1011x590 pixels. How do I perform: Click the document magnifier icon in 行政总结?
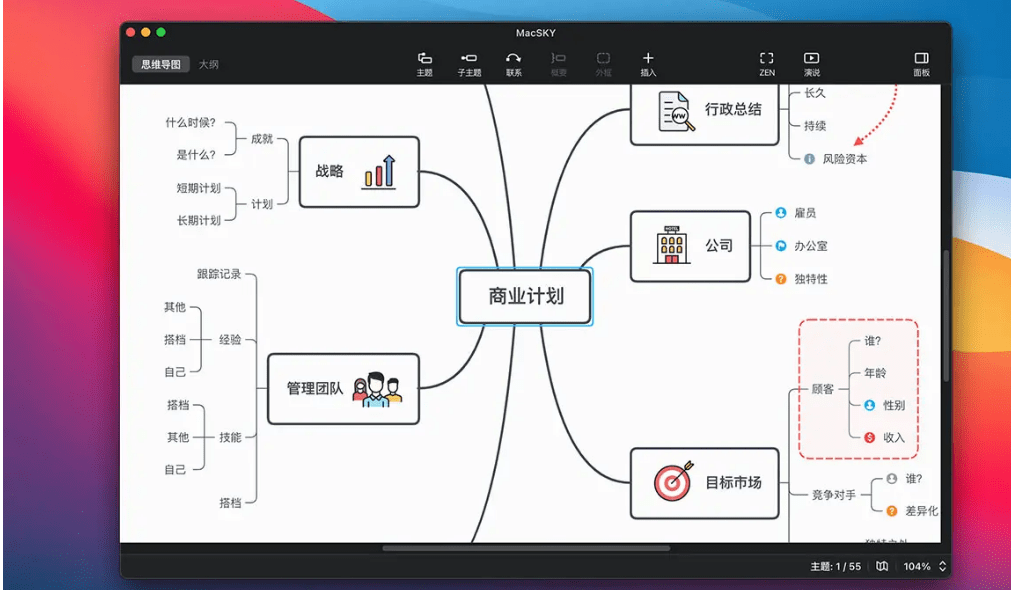(x=676, y=111)
